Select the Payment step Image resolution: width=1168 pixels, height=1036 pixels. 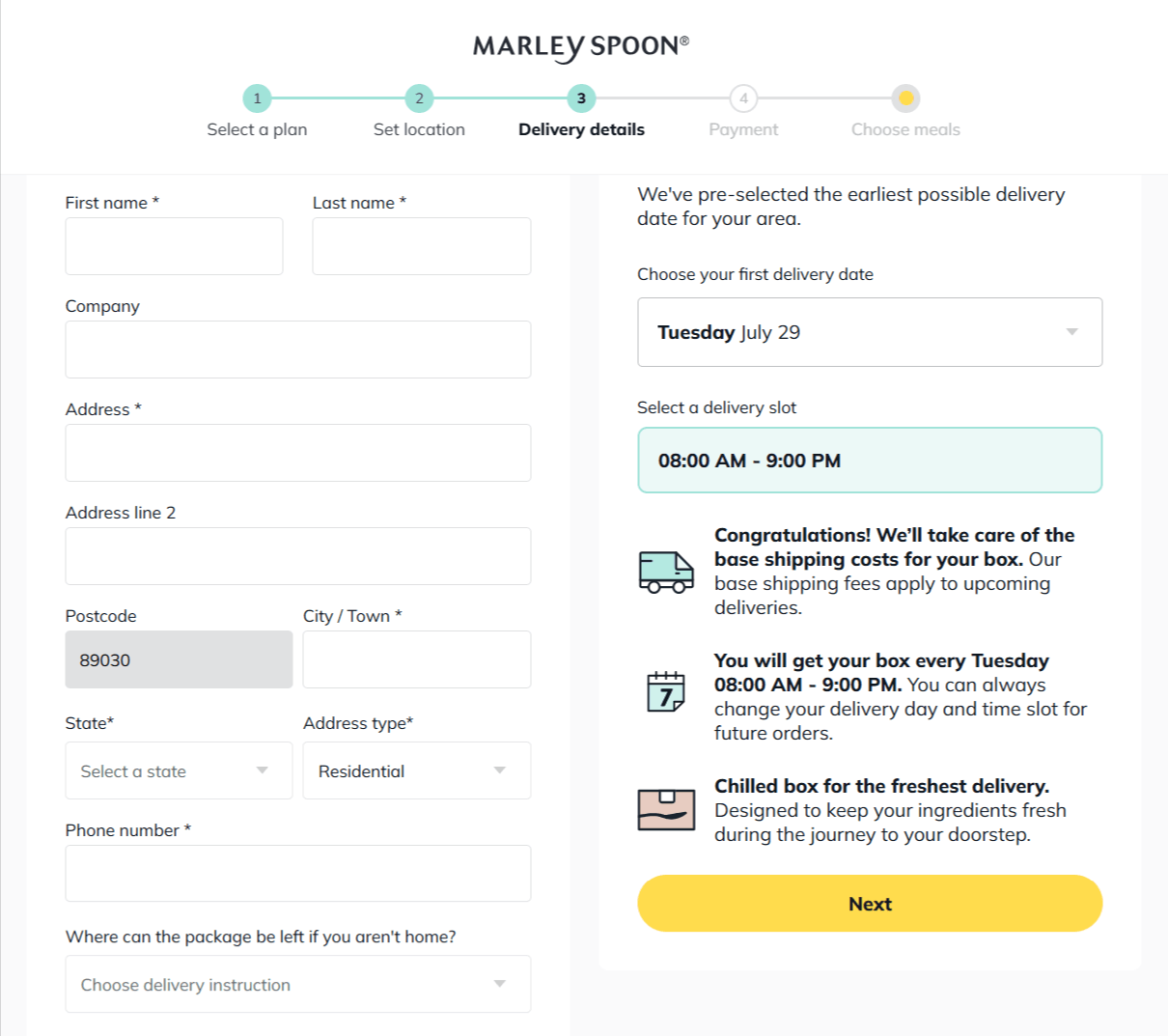click(x=743, y=128)
